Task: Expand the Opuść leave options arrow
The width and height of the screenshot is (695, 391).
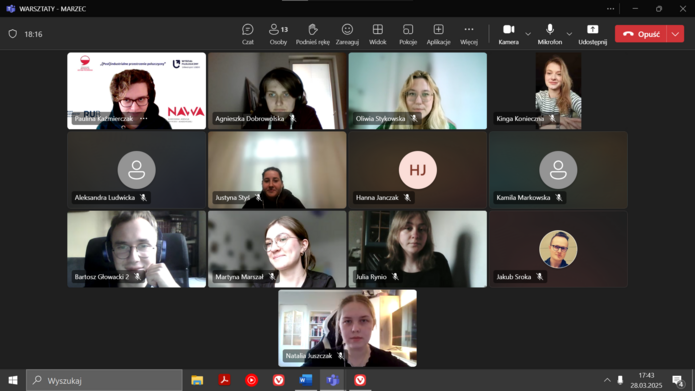Action: coord(675,34)
